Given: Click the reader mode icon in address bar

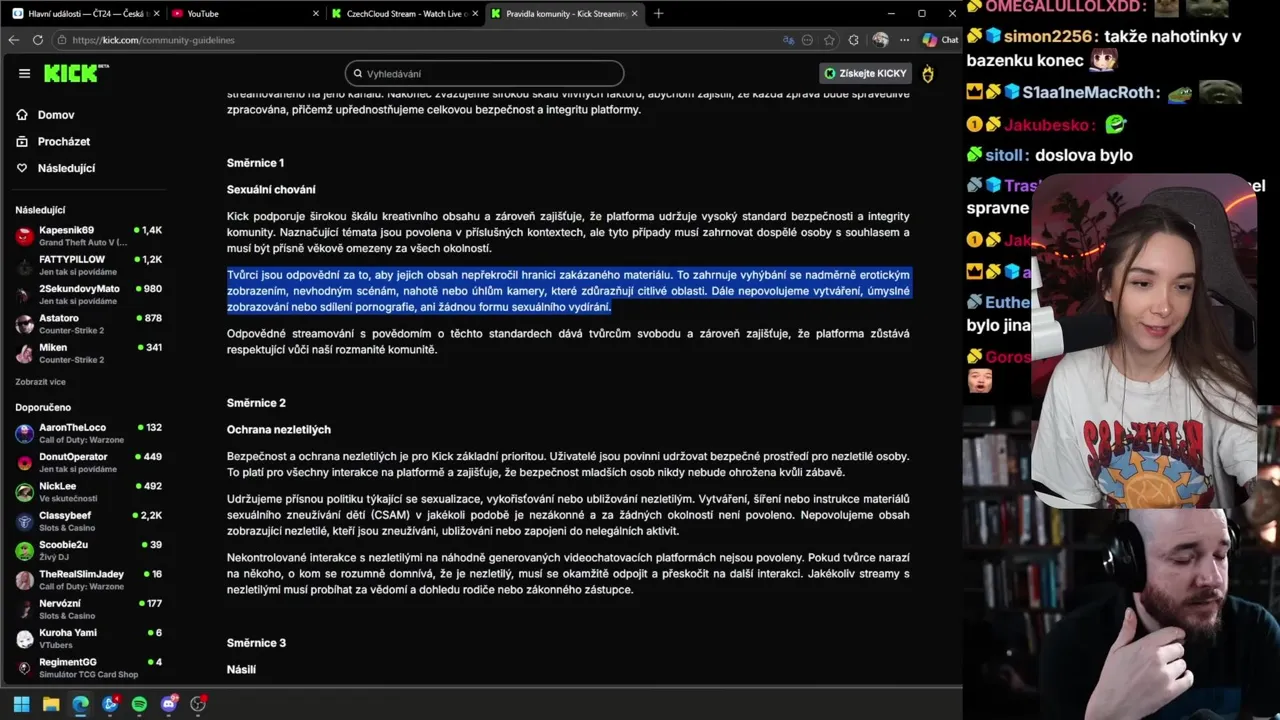Looking at the screenshot, I should tap(808, 40).
